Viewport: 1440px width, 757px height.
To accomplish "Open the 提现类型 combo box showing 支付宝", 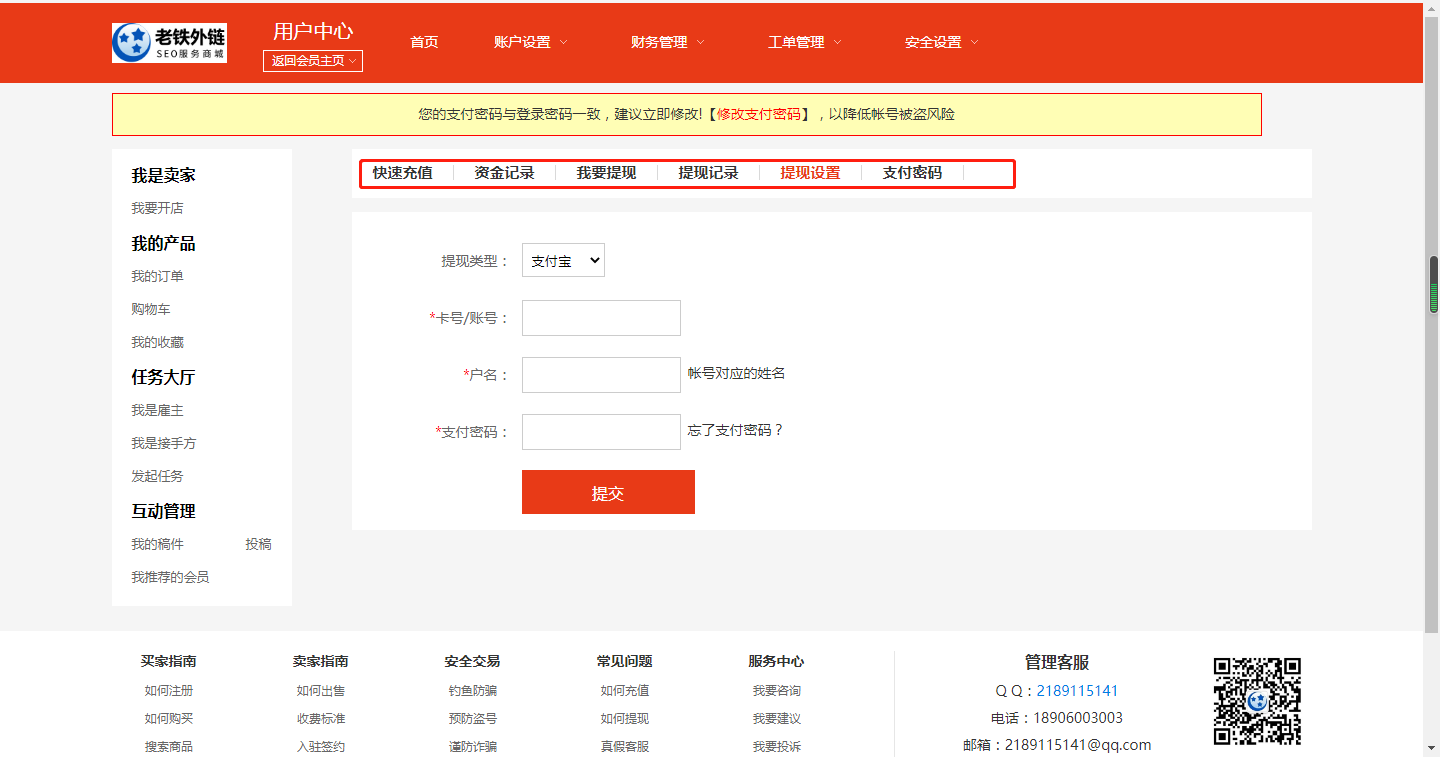I will tap(562, 259).
